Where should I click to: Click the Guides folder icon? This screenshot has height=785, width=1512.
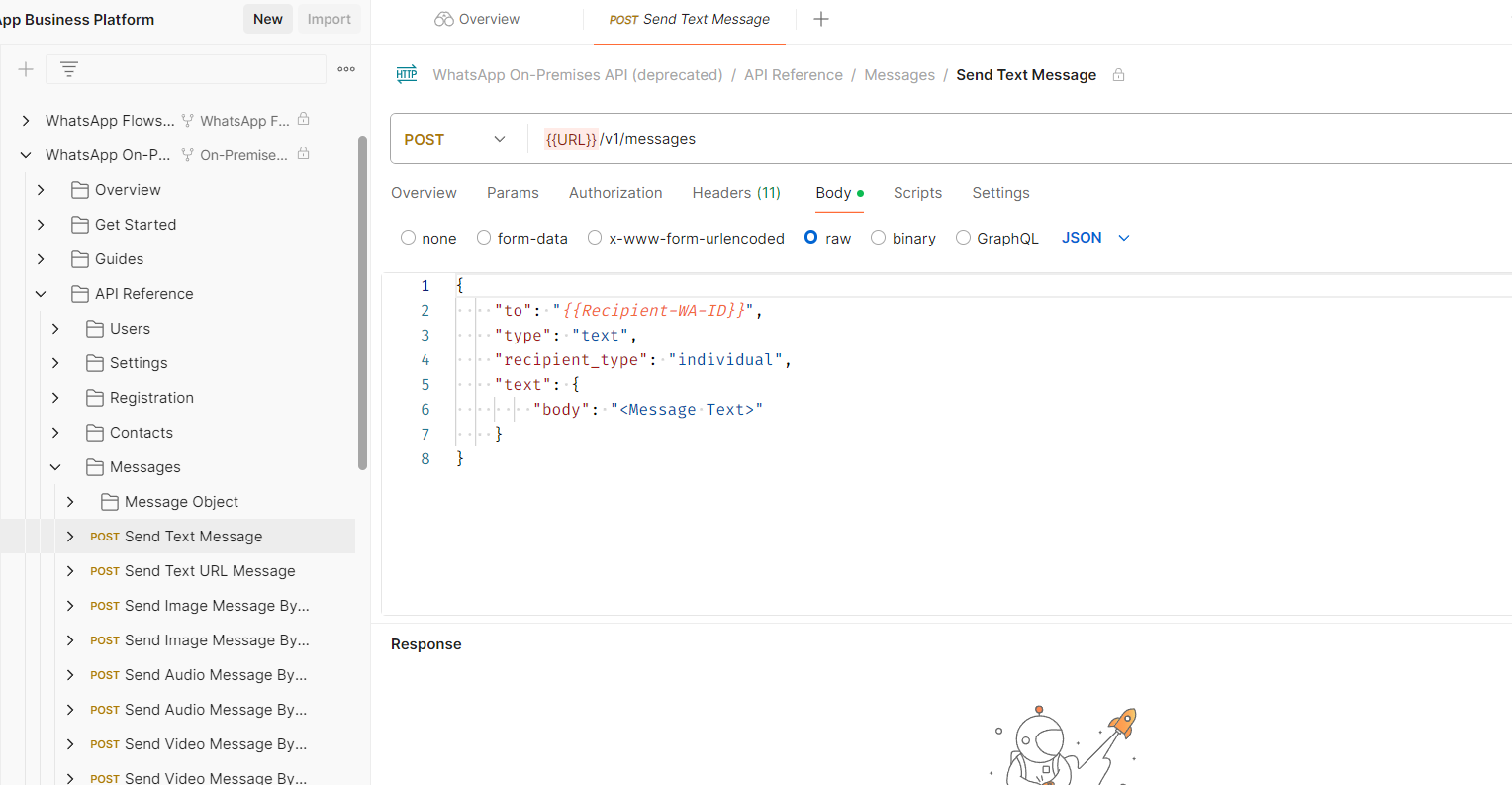(x=80, y=259)
